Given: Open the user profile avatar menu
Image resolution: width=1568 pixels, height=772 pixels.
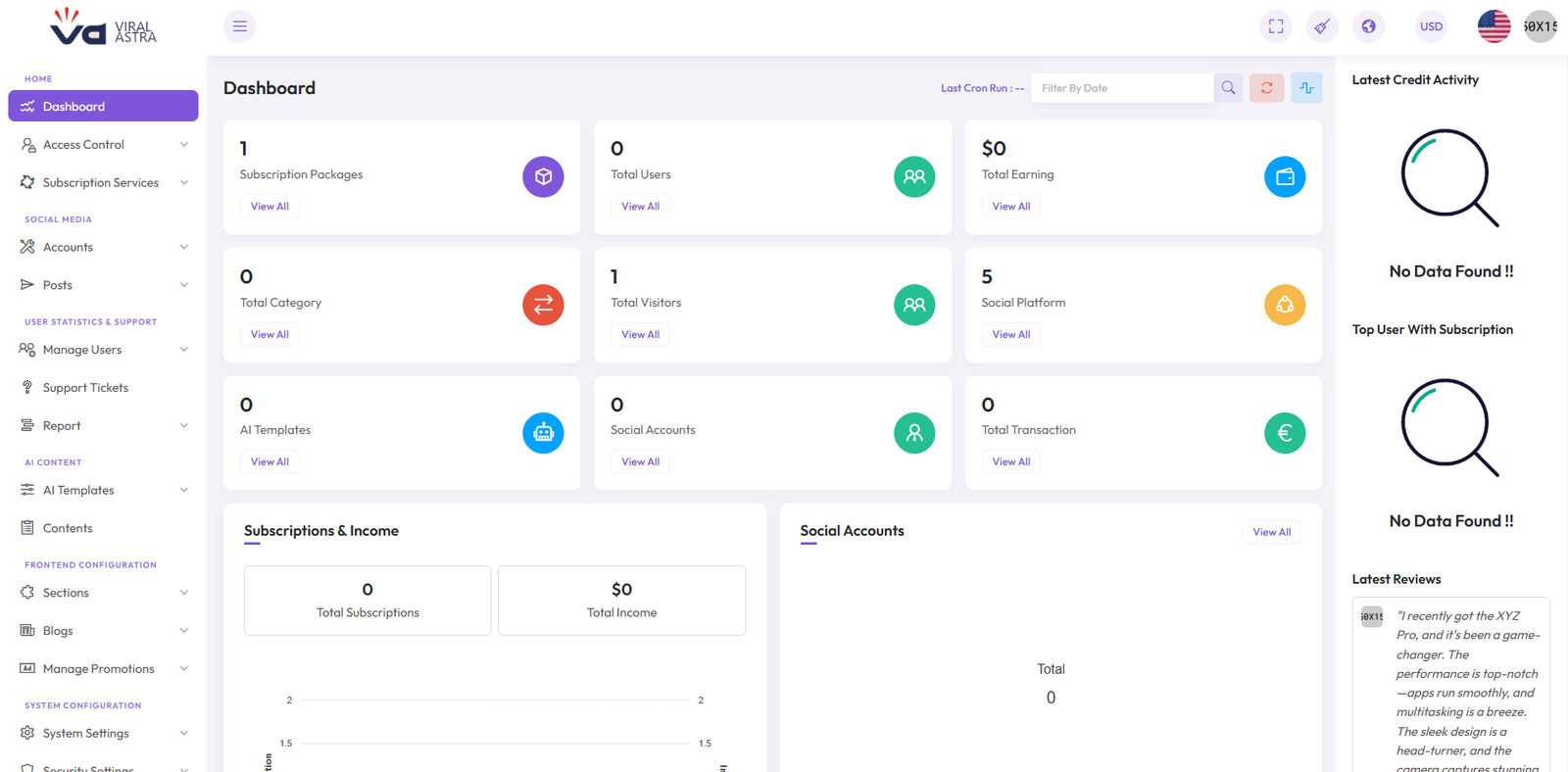Looking at the screenshot, I should [x=1540, y=26].
